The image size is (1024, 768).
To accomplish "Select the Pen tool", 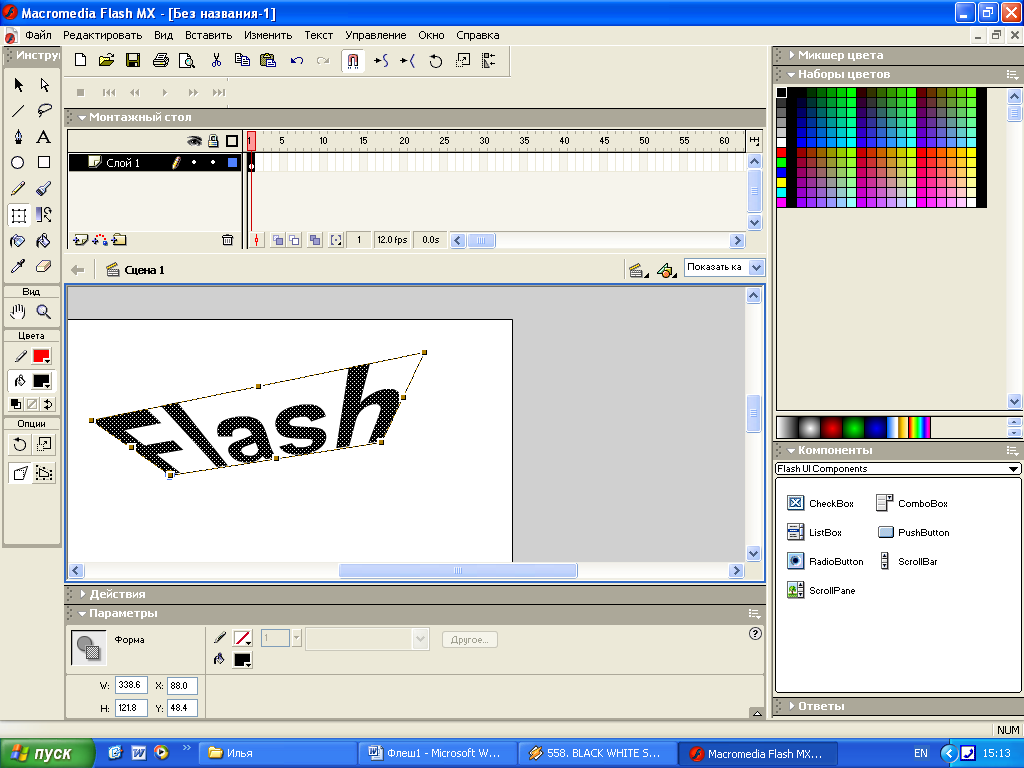I will tap(18, 136).
